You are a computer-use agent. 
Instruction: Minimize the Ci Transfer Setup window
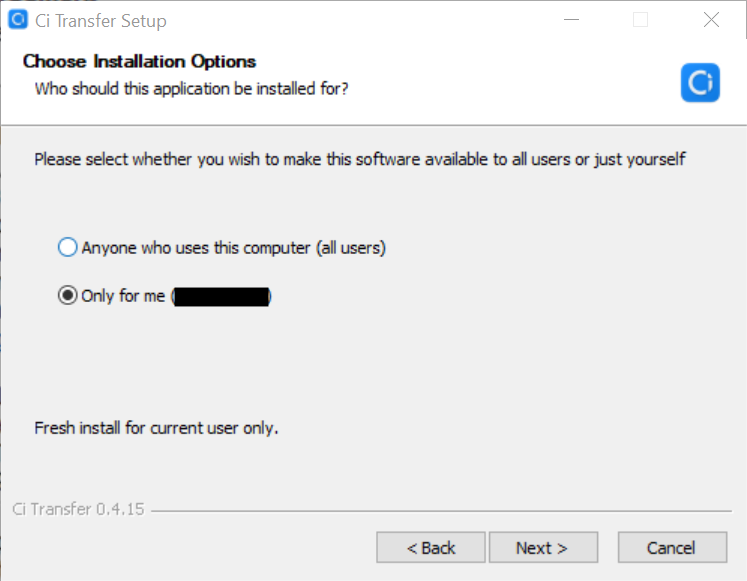[x=571, y=20]
